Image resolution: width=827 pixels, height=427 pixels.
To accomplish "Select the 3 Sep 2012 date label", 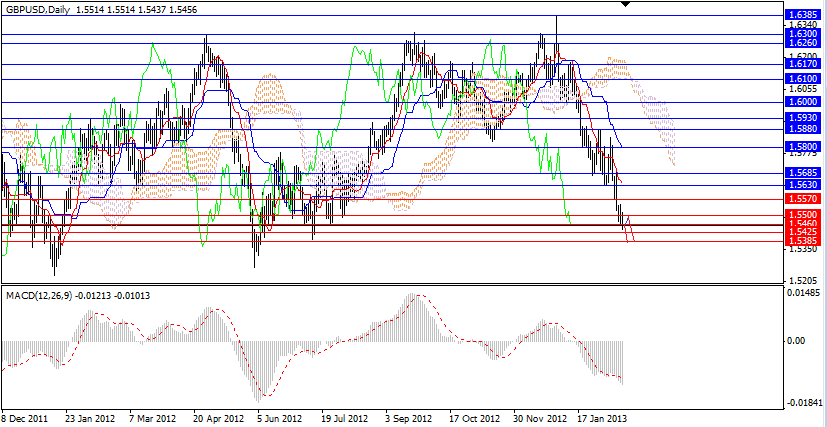I will pos(408,418).
